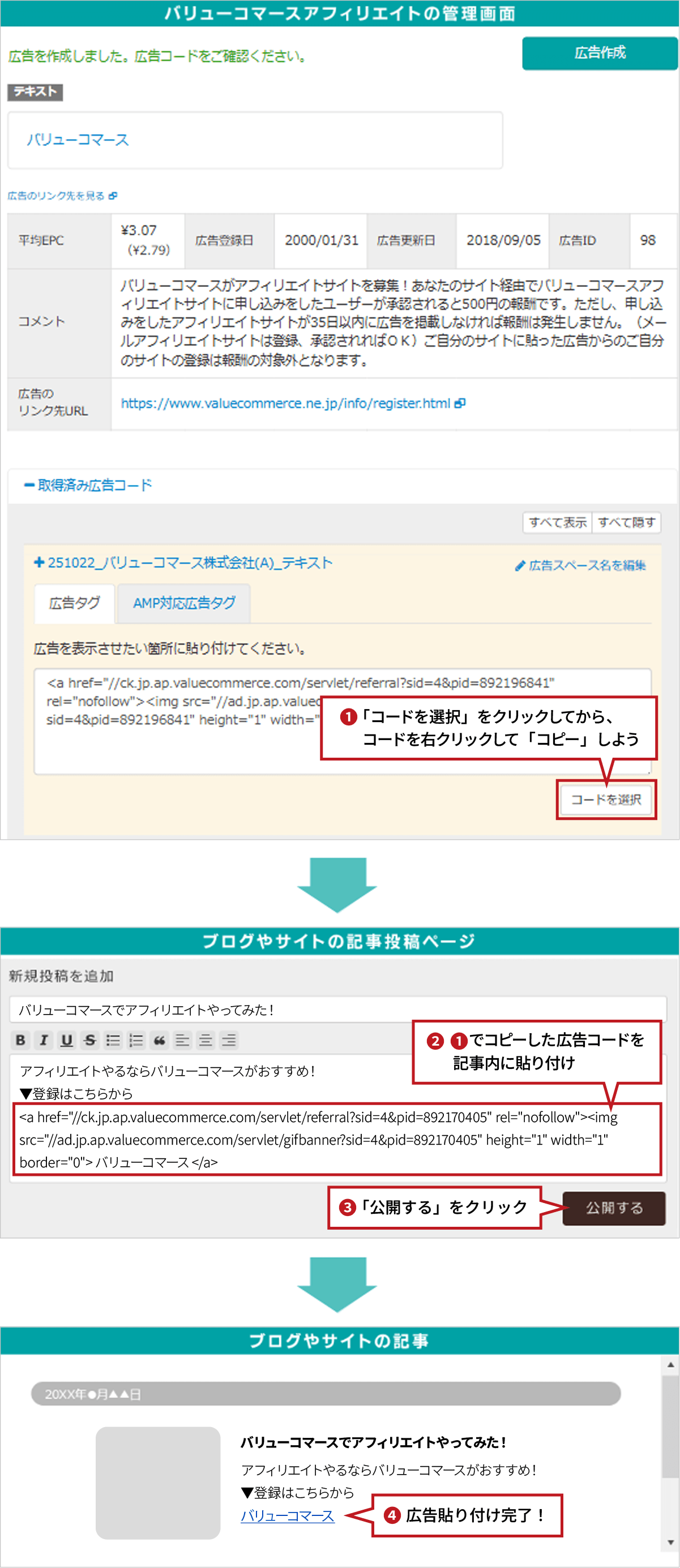The height and width of the screenshot is (1568, 680).
Task: Click the 20XX年●月▲▲日 date bar
Action: tap(326, 1394)
